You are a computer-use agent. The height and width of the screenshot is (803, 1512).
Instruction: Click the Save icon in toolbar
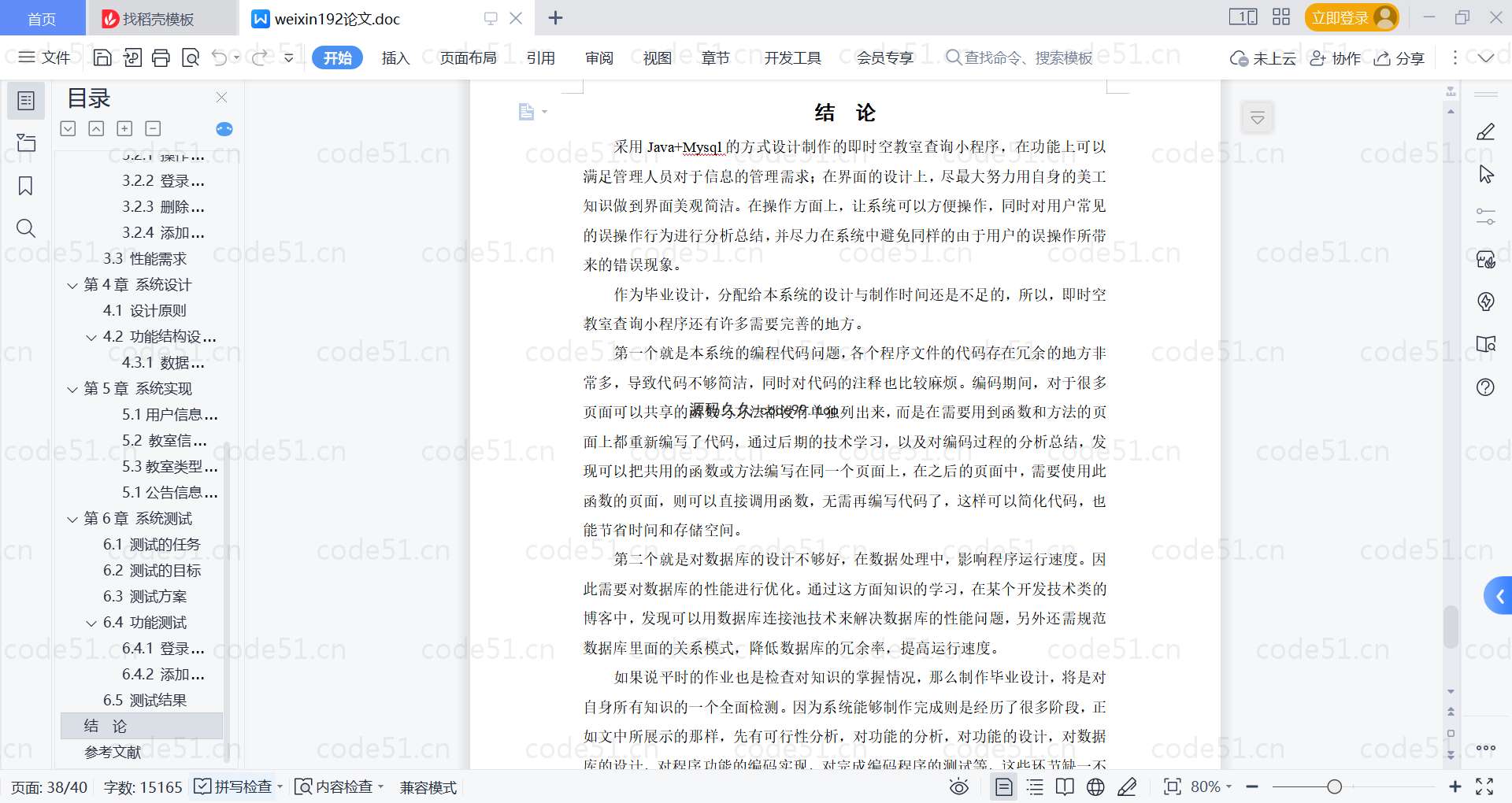102,57
